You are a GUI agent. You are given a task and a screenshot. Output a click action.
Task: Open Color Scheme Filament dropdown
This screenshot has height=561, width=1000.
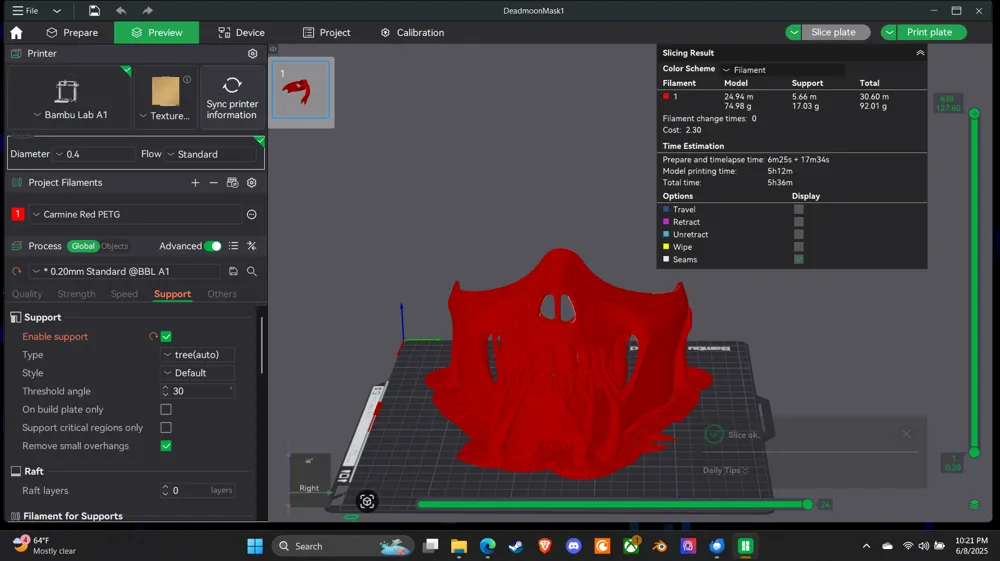(x=783, y=69)
